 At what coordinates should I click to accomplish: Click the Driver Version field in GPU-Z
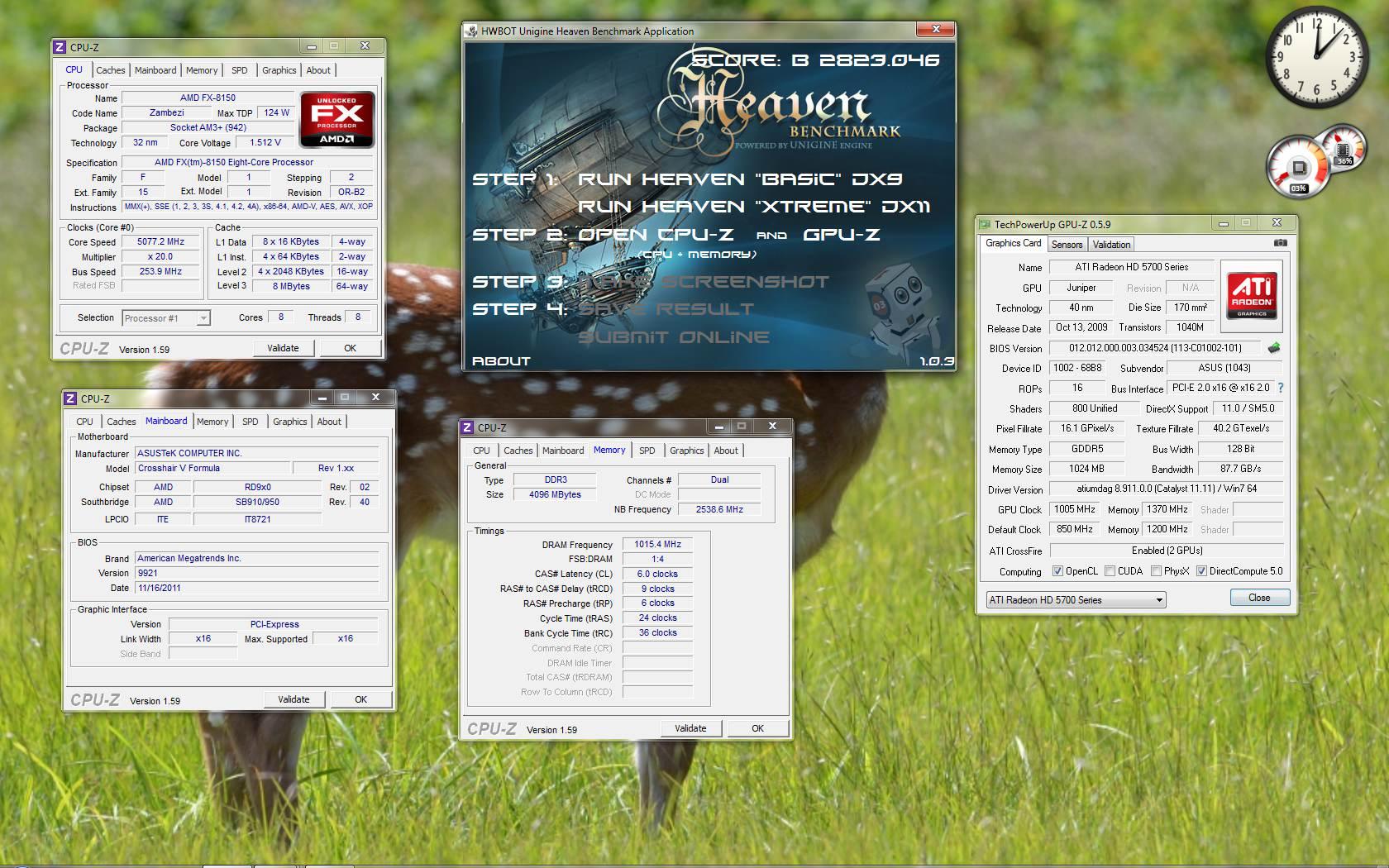click(1167, 489)
